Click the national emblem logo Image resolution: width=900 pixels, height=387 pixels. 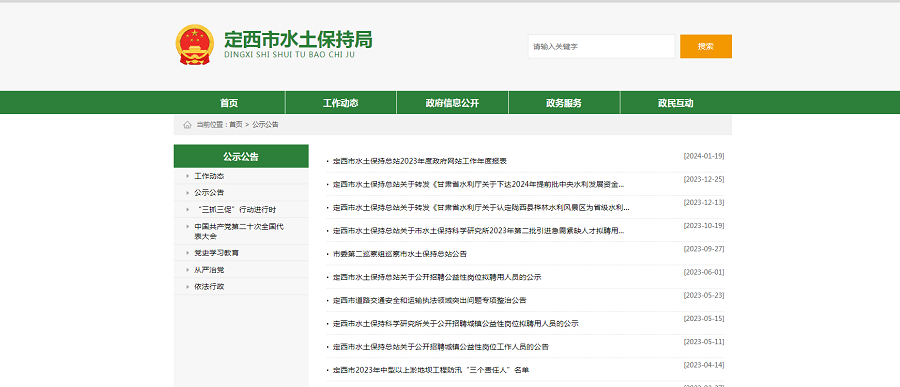click(195, 45)
